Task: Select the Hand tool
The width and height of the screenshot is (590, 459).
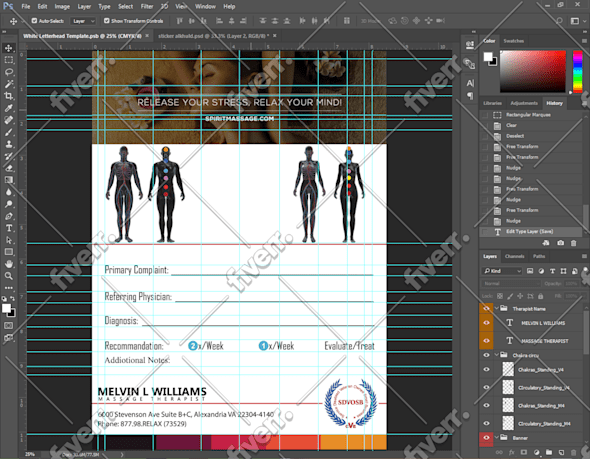Action: (9, 264)
